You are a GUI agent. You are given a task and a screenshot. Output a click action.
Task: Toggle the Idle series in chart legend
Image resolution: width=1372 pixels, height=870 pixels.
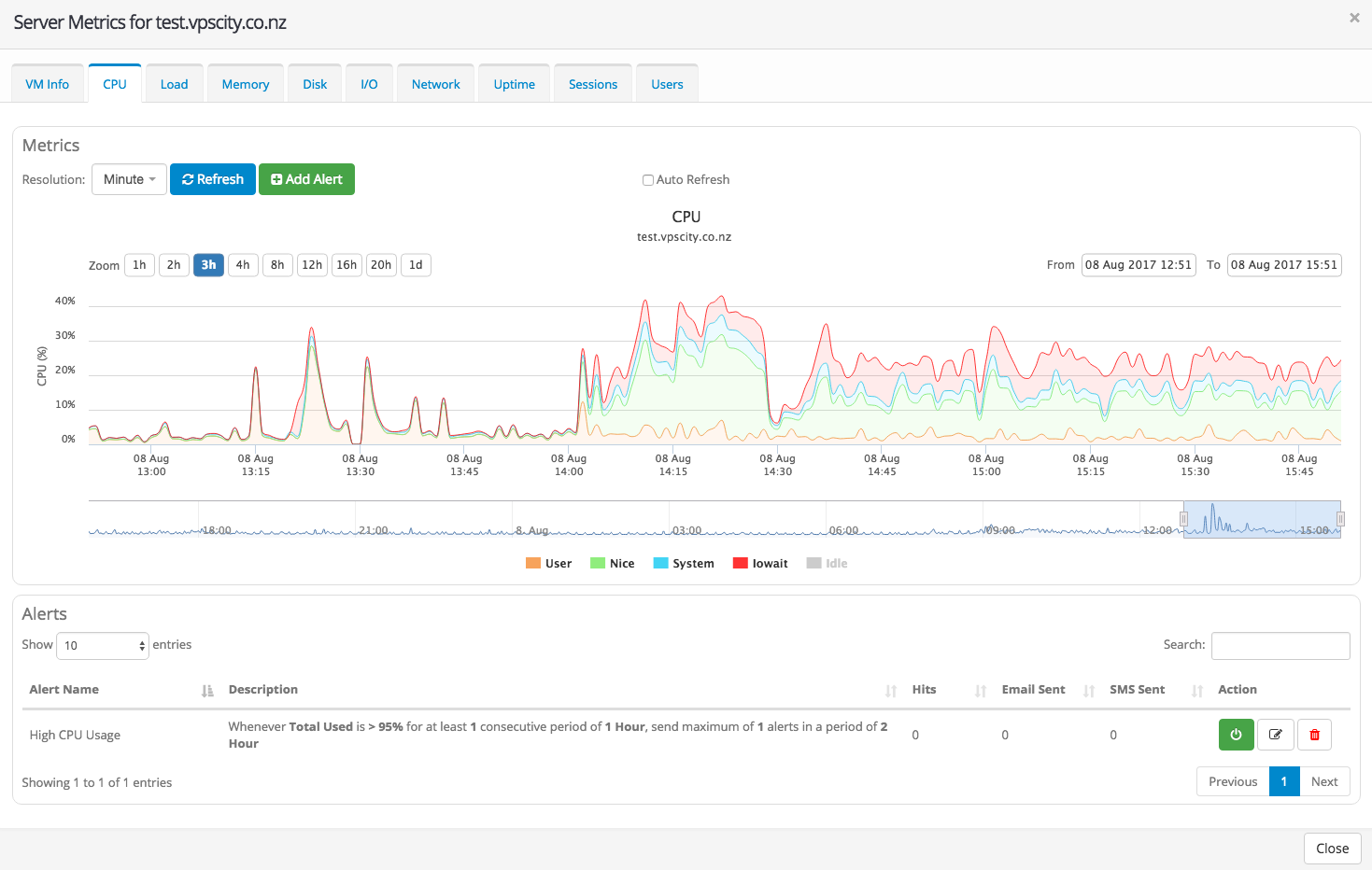coord(827,564)
